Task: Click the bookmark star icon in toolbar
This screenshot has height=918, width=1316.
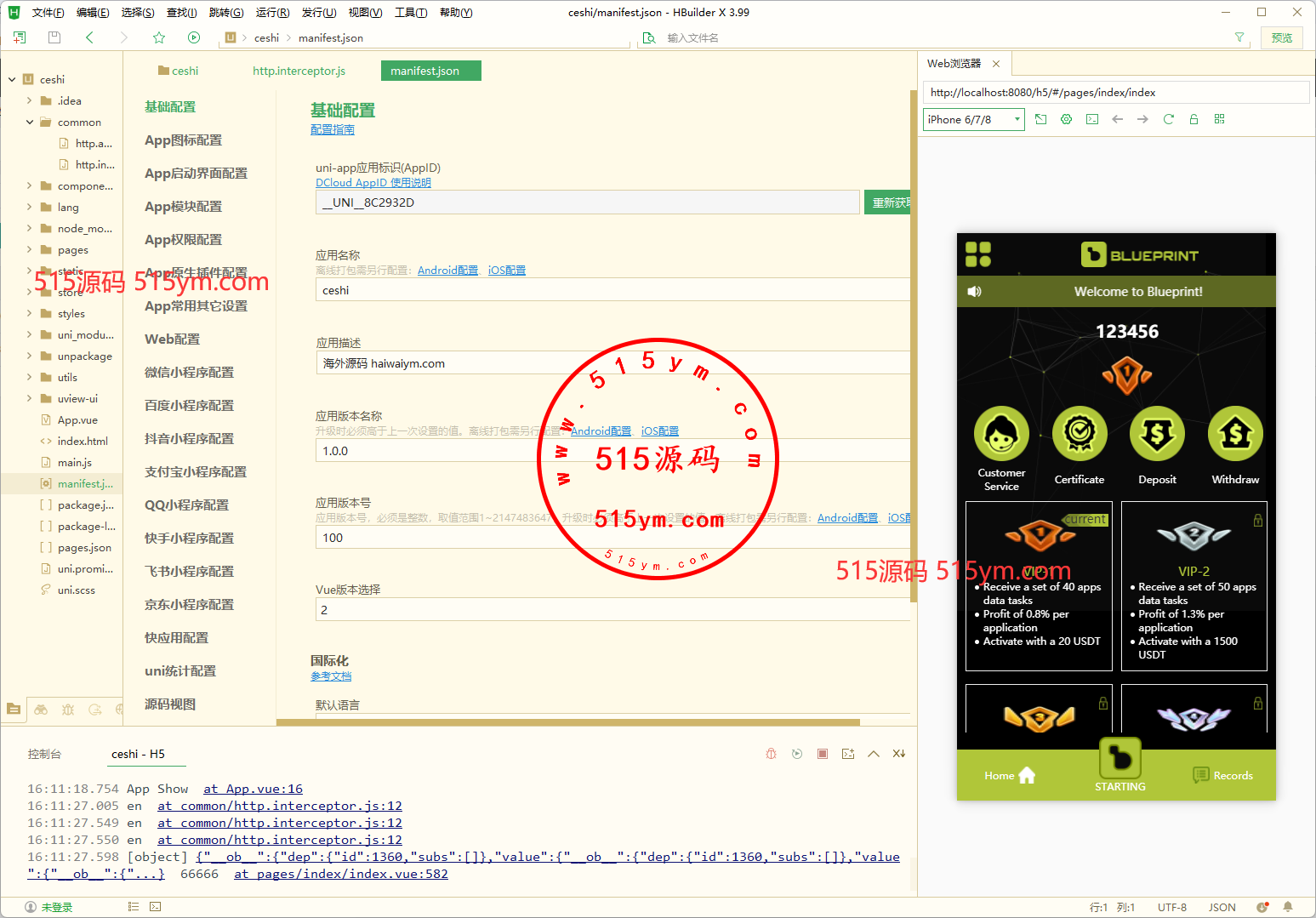Action: (159, 37)
